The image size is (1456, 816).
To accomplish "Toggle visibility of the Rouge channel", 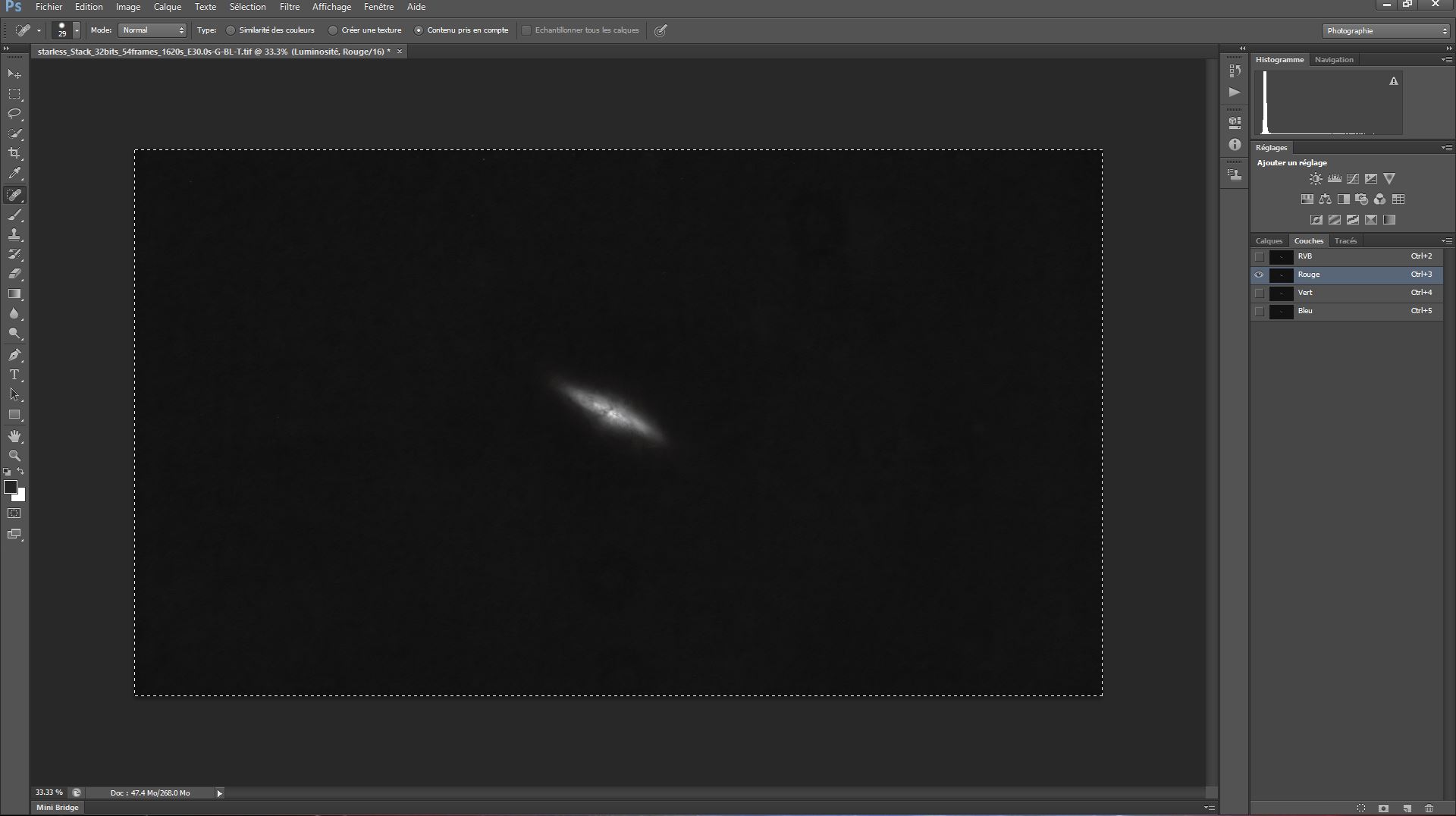I will point(1259,275).
